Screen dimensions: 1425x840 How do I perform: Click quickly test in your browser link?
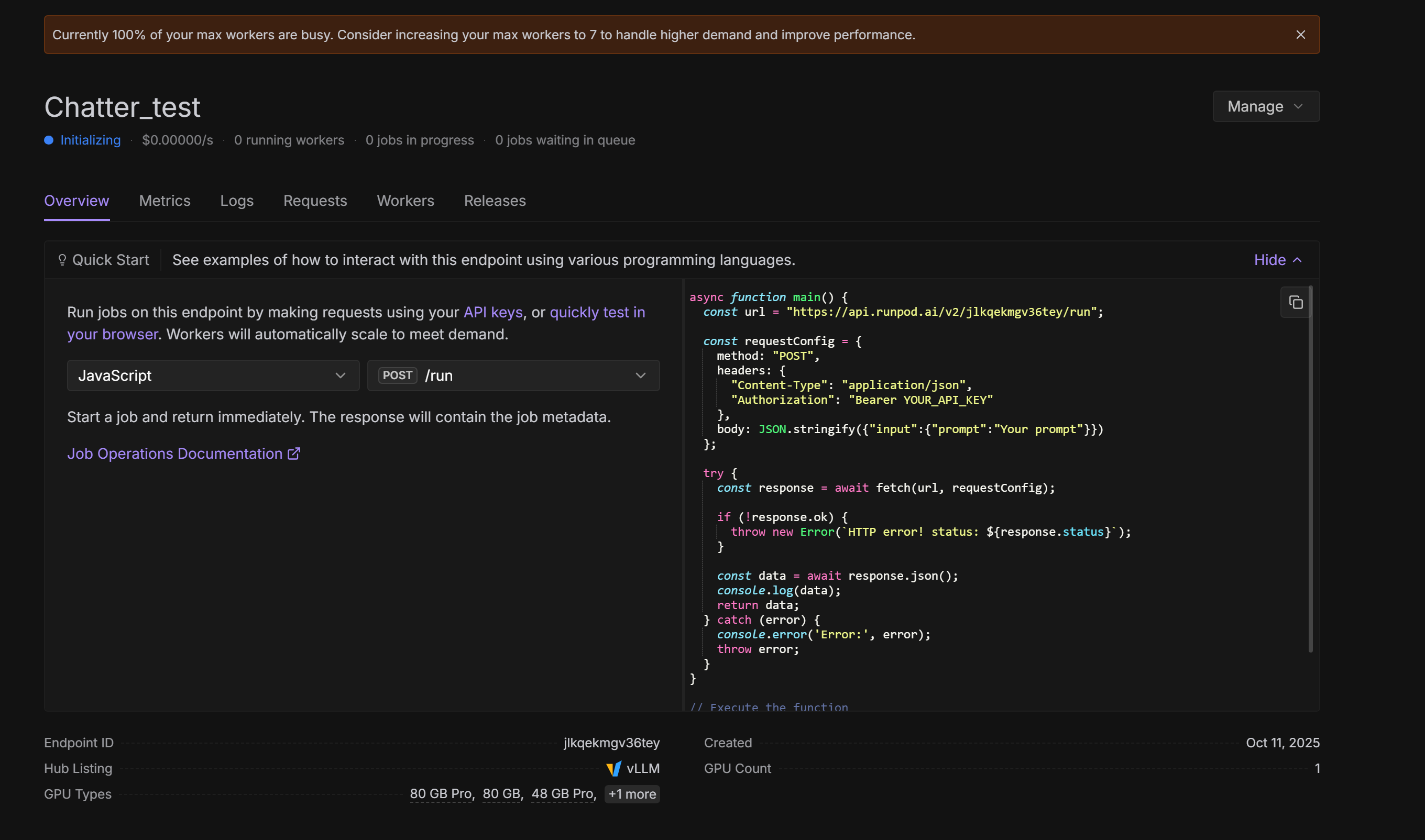click(597, 313)
